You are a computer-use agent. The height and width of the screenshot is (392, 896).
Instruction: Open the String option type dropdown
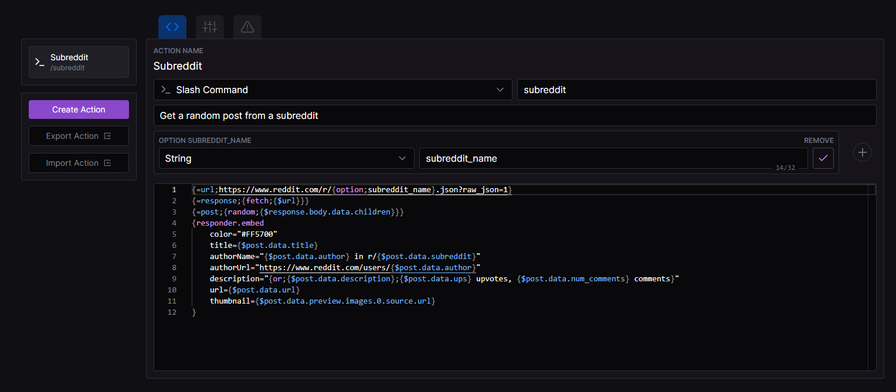point(286,159)
